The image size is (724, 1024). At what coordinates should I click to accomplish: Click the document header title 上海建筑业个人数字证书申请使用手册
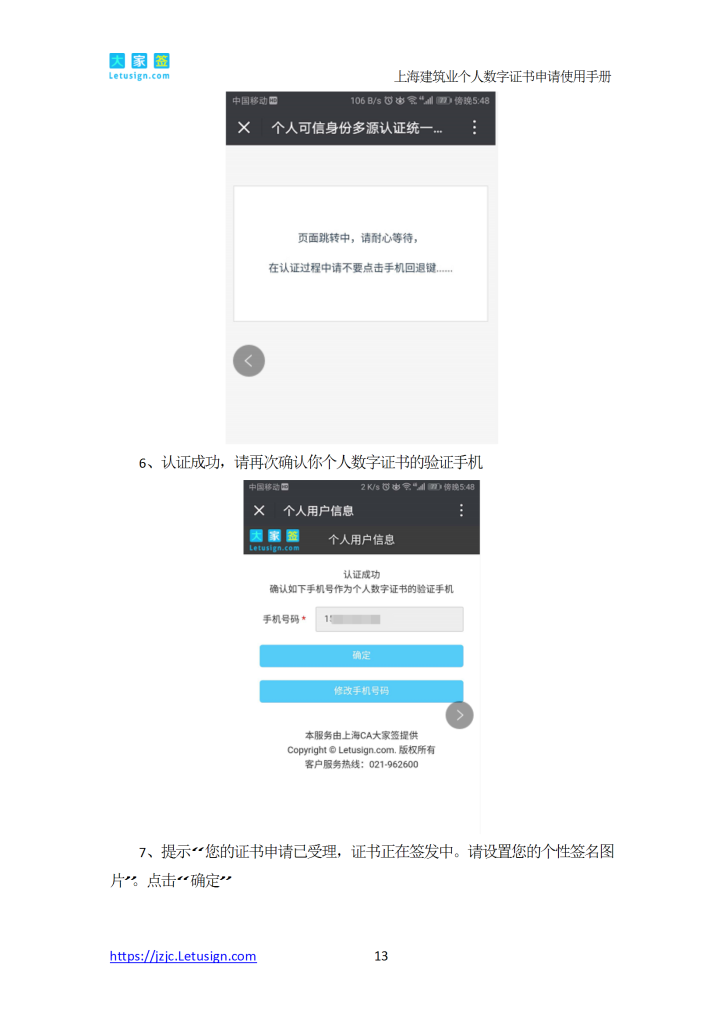(x=502, y=76)
